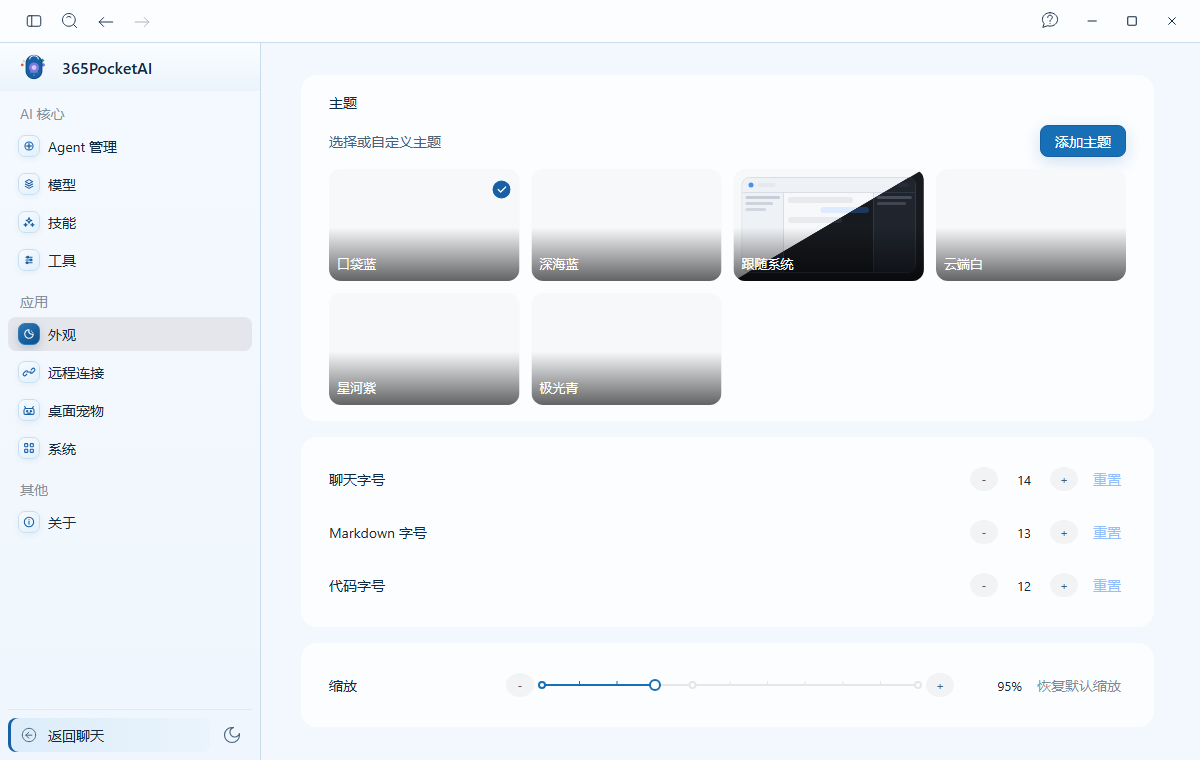Go back with the left arrow

106,20
